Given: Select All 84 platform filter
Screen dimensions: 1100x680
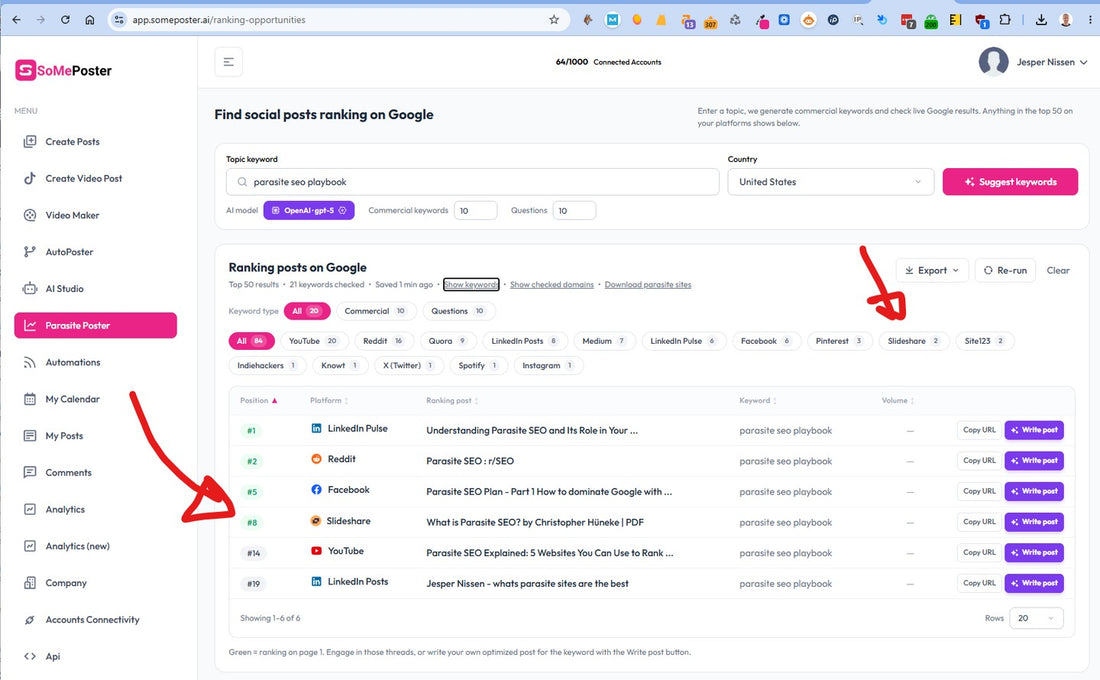Looking at the screenshot, I should (x=251, y=341).
